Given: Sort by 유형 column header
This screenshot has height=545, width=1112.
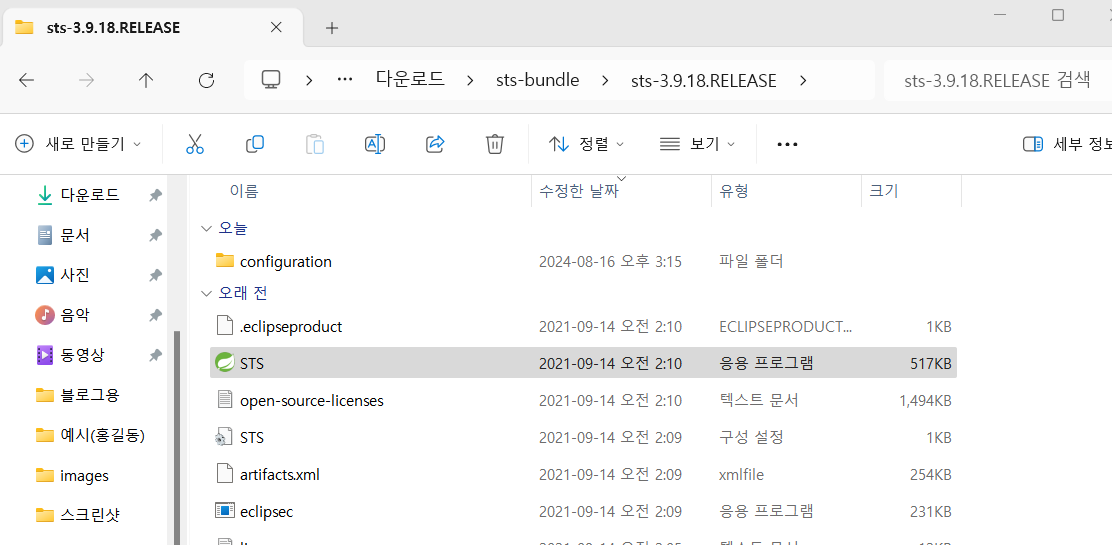Looking at the screenshot, I should (734, 191).
